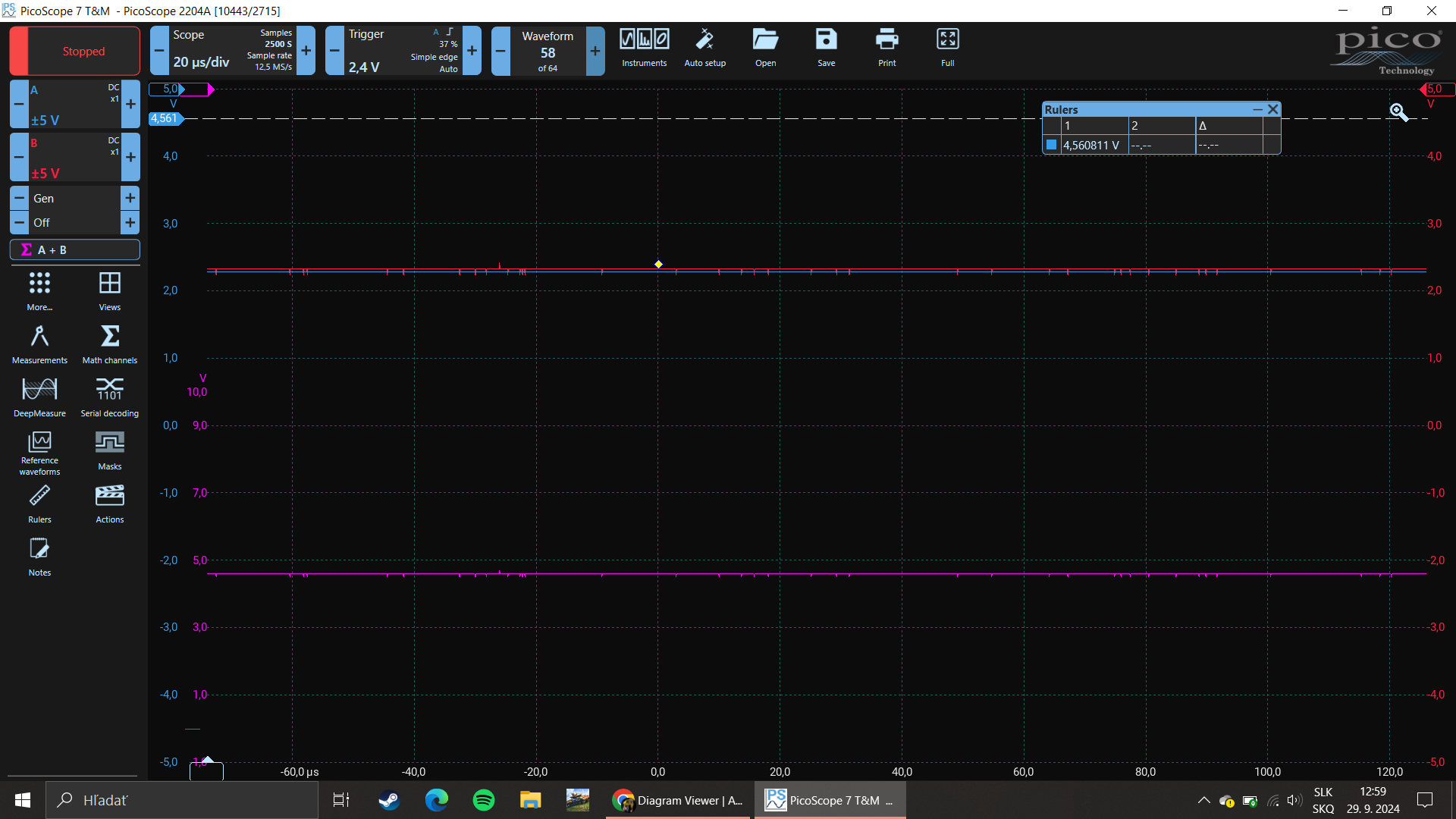
Task: Open Serial decoding
Action: pyautogui.click(x=110, y=397)
